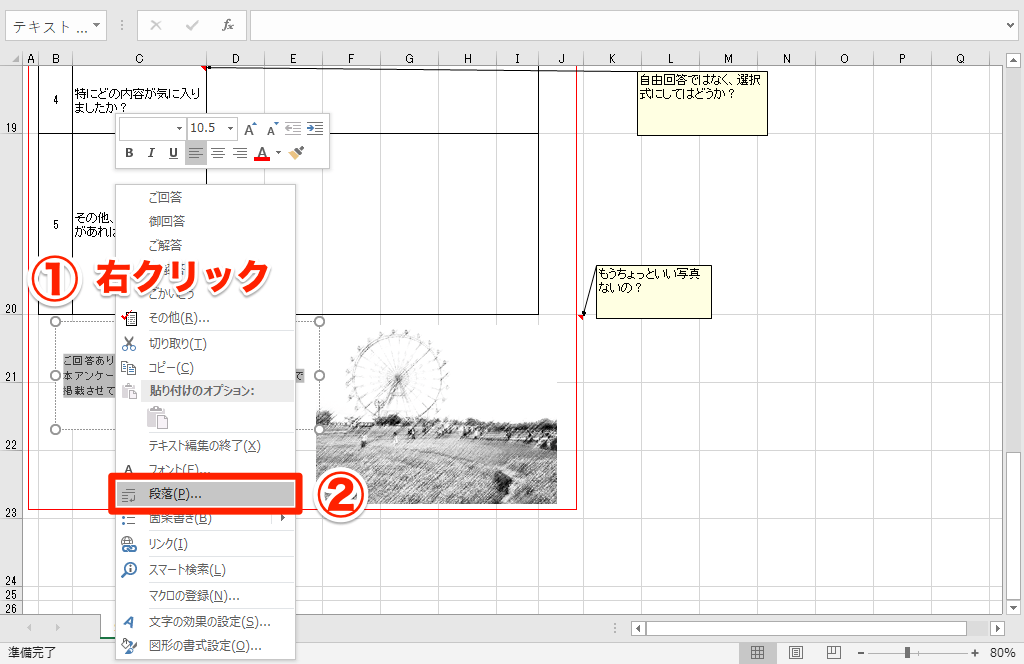Confirm entry with the check mark button

click(192, 25)
